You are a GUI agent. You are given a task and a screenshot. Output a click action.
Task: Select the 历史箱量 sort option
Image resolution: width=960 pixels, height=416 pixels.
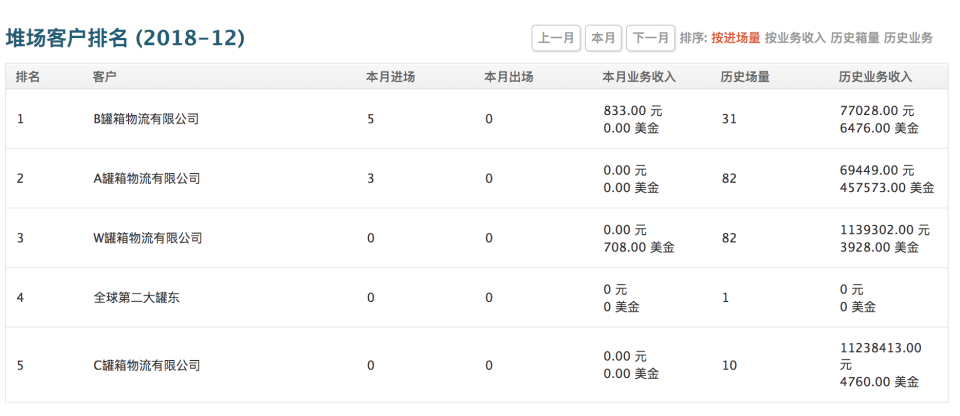(855, 38)
